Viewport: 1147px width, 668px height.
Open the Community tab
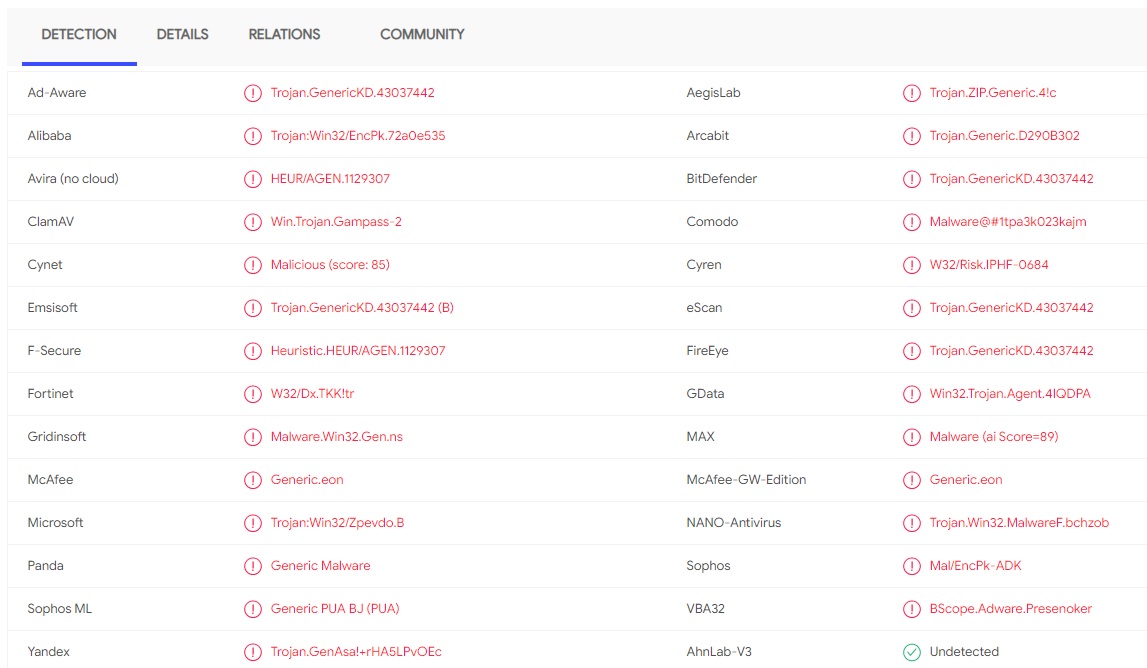point(422,34)
